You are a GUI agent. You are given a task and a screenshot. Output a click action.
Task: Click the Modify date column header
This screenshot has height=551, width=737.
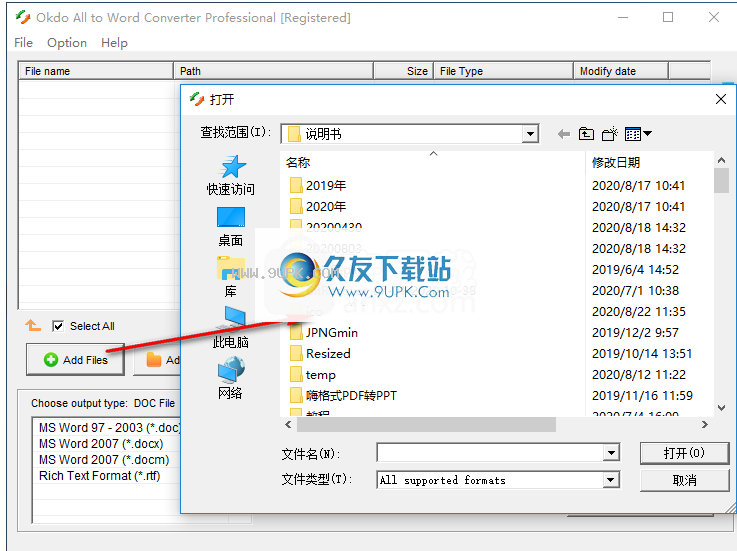[620, 71]
